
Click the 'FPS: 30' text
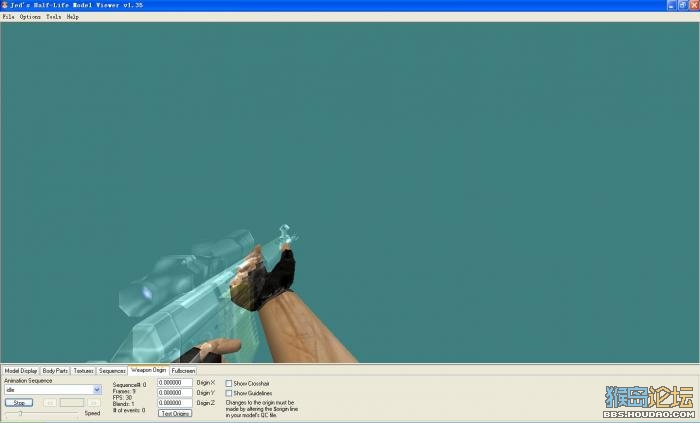tap(122, 398)
